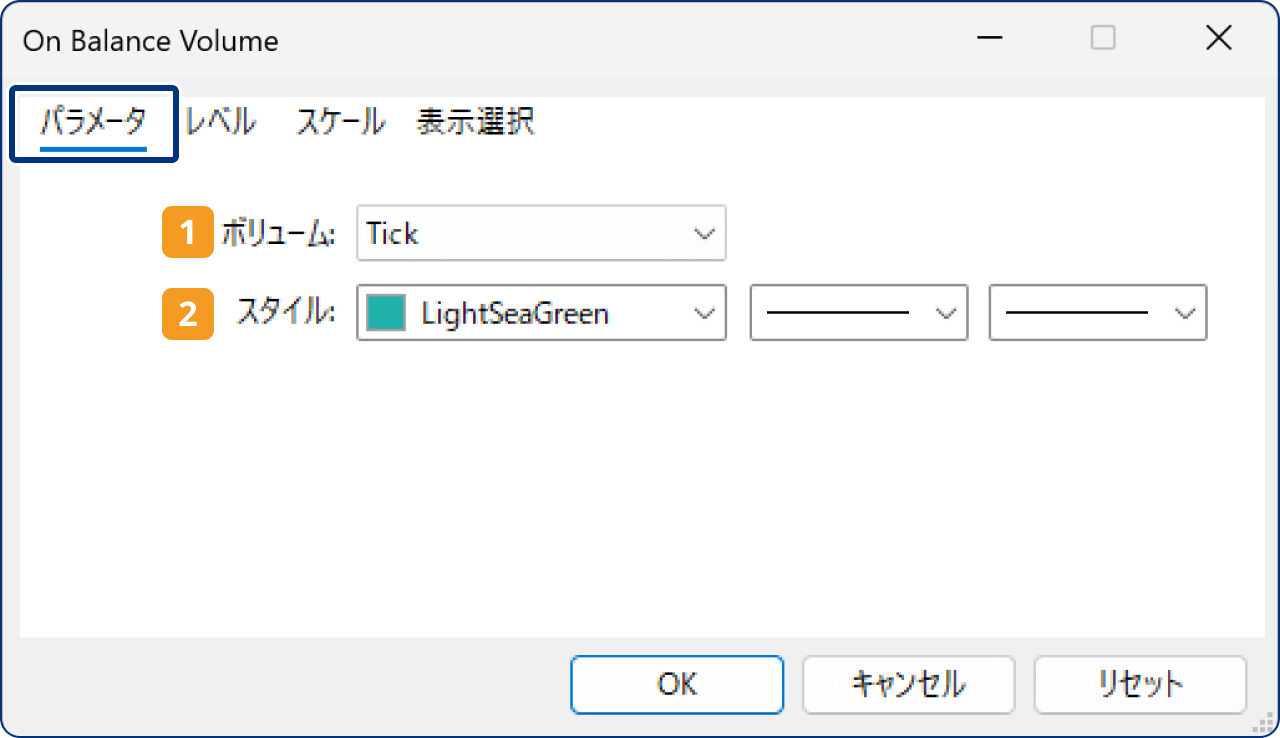This screenshot has height=738, width=1280.
Task: Confirm settings with the OK button
Action: pyautogui.click(x=677, y=685)
